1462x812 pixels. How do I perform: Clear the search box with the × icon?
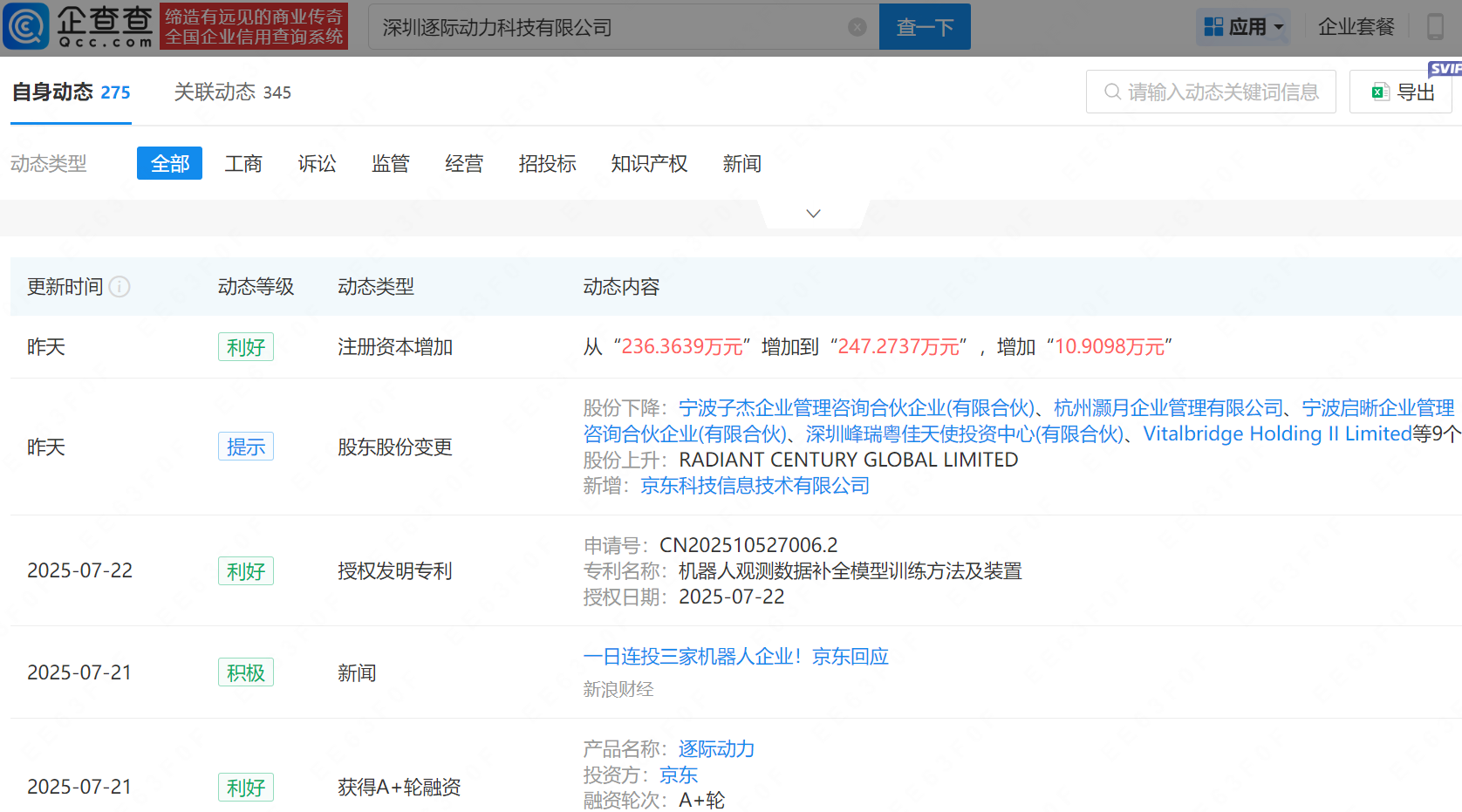point(857,26)
